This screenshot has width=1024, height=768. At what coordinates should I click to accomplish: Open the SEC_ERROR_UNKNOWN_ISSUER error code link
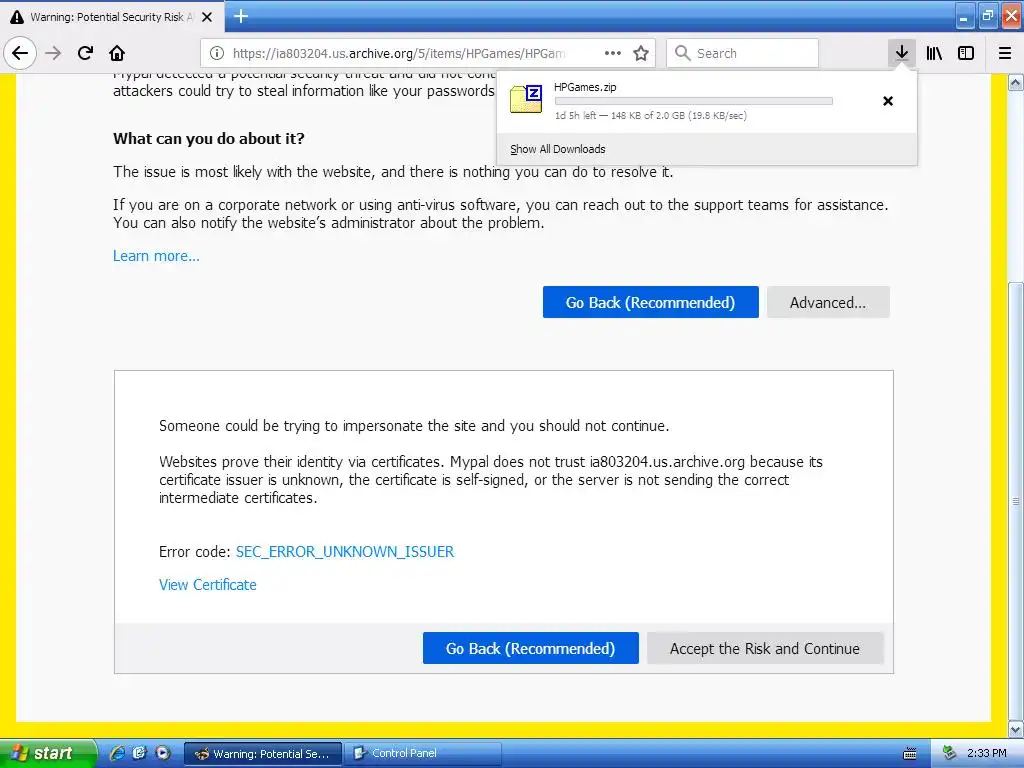(x=345, y=552)
